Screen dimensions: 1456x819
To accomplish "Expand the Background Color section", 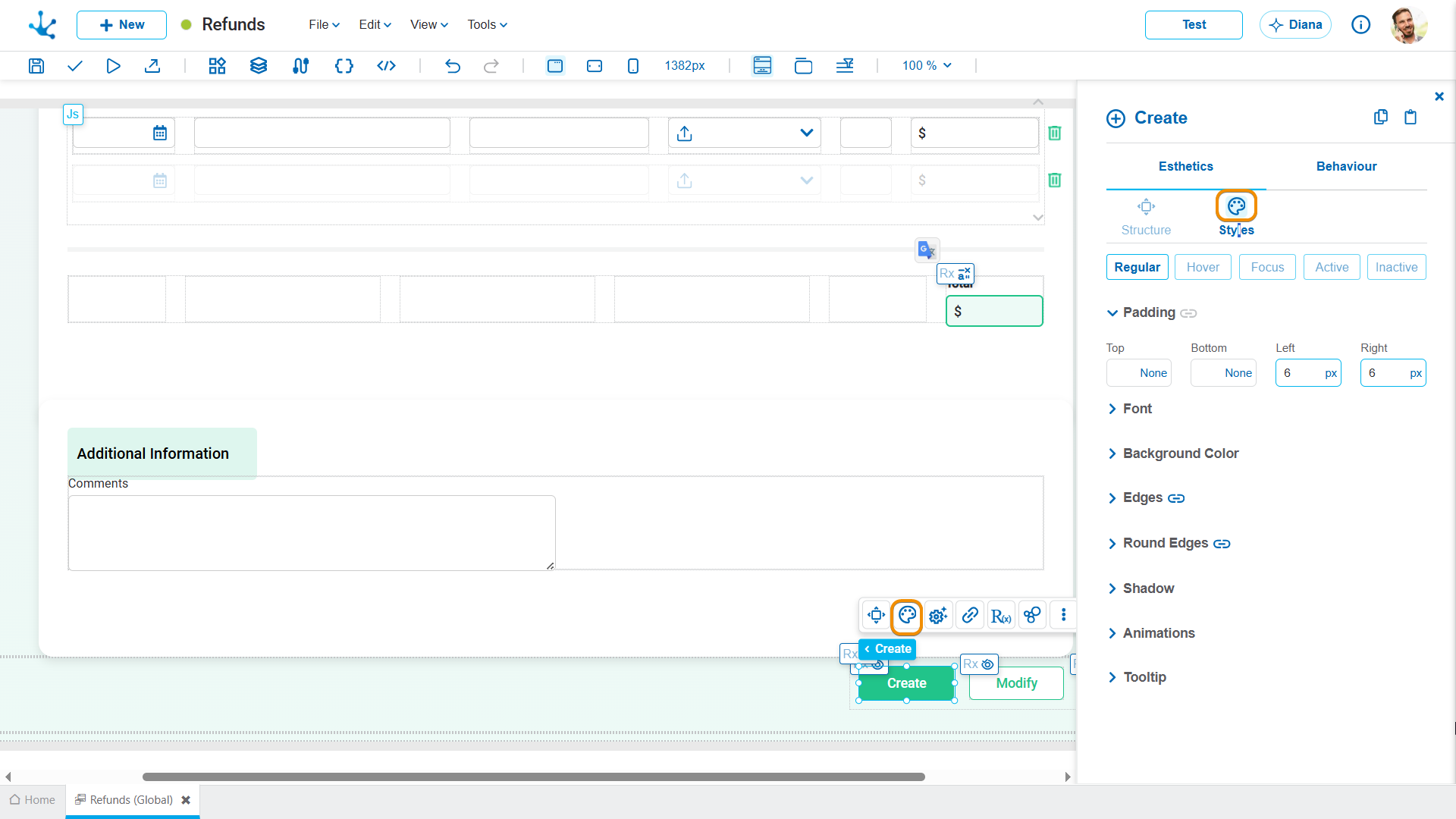I will (x=1173, y=453).
